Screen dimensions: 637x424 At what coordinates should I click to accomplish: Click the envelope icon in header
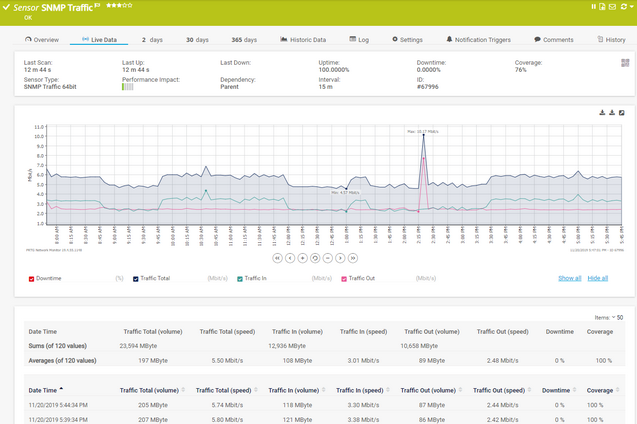612,6
